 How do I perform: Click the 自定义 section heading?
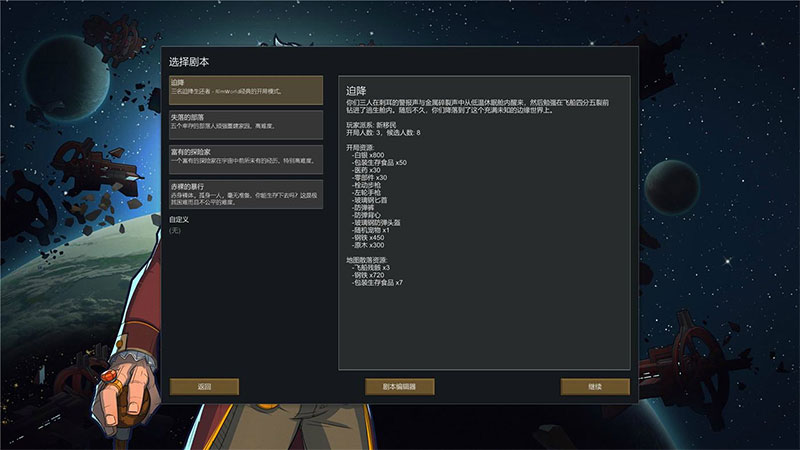[x=179, y=220]
